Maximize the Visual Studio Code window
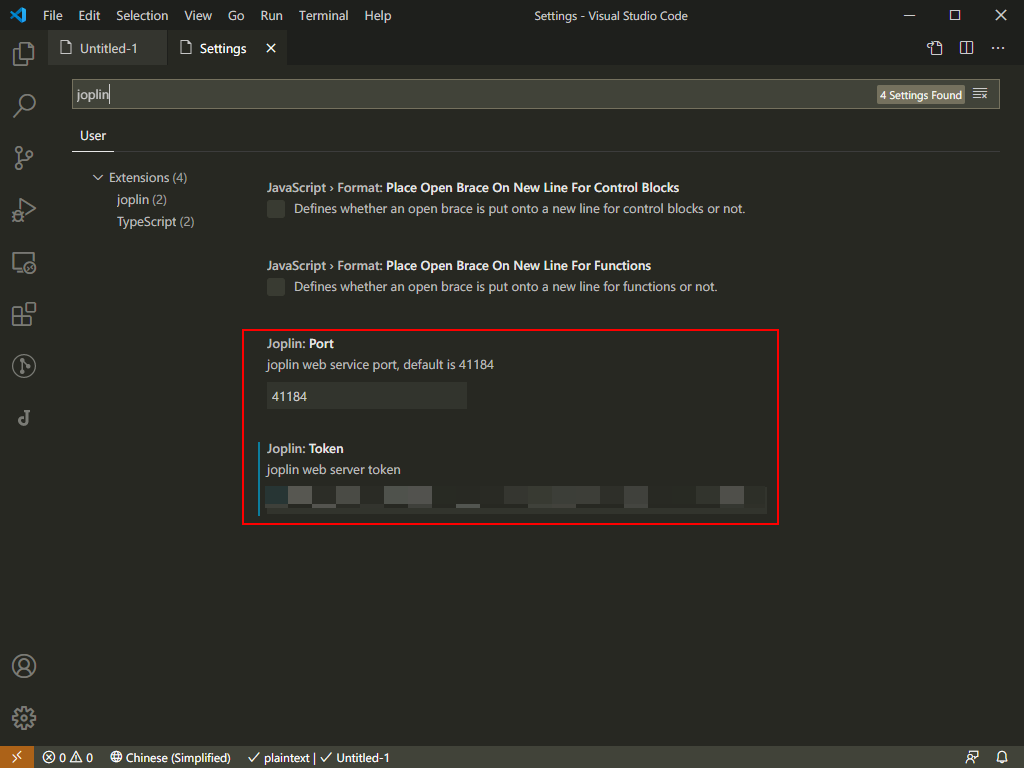The width and height of the screenshot is (1024, 768). click(955, 15)
